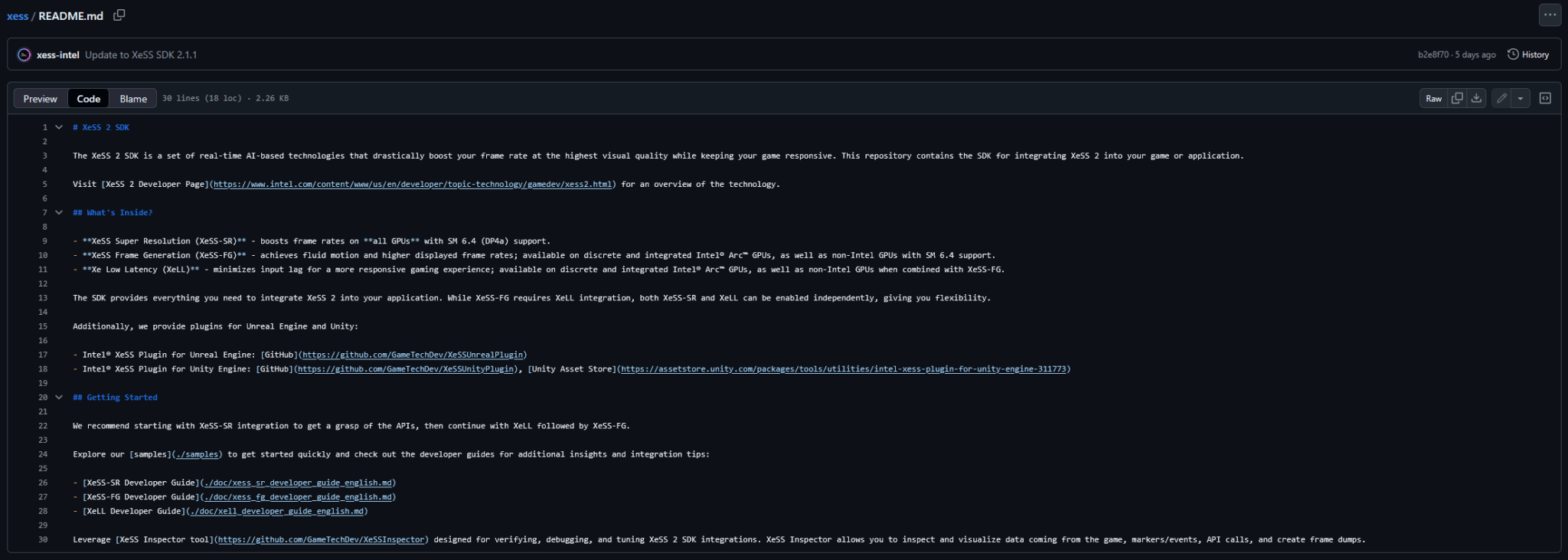Open the XeSSUnityPlugin GitHub URL

coord(406,368)
